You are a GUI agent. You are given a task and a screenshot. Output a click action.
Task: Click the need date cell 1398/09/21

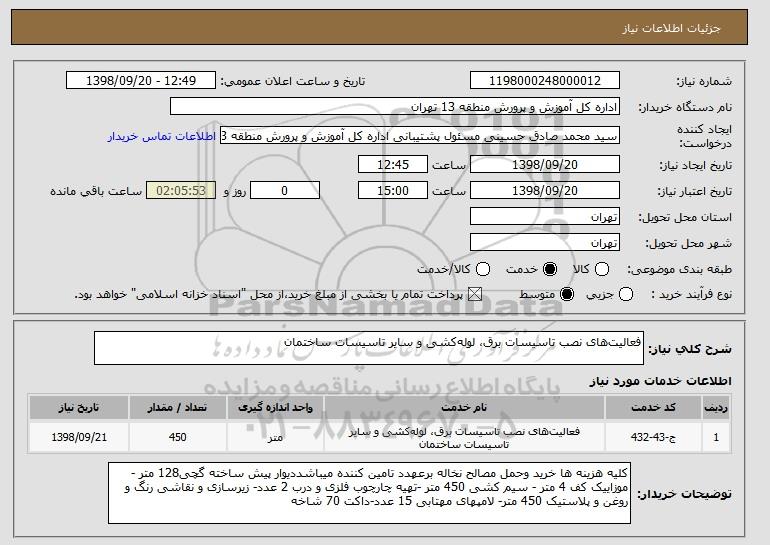[x=79, y=437]
